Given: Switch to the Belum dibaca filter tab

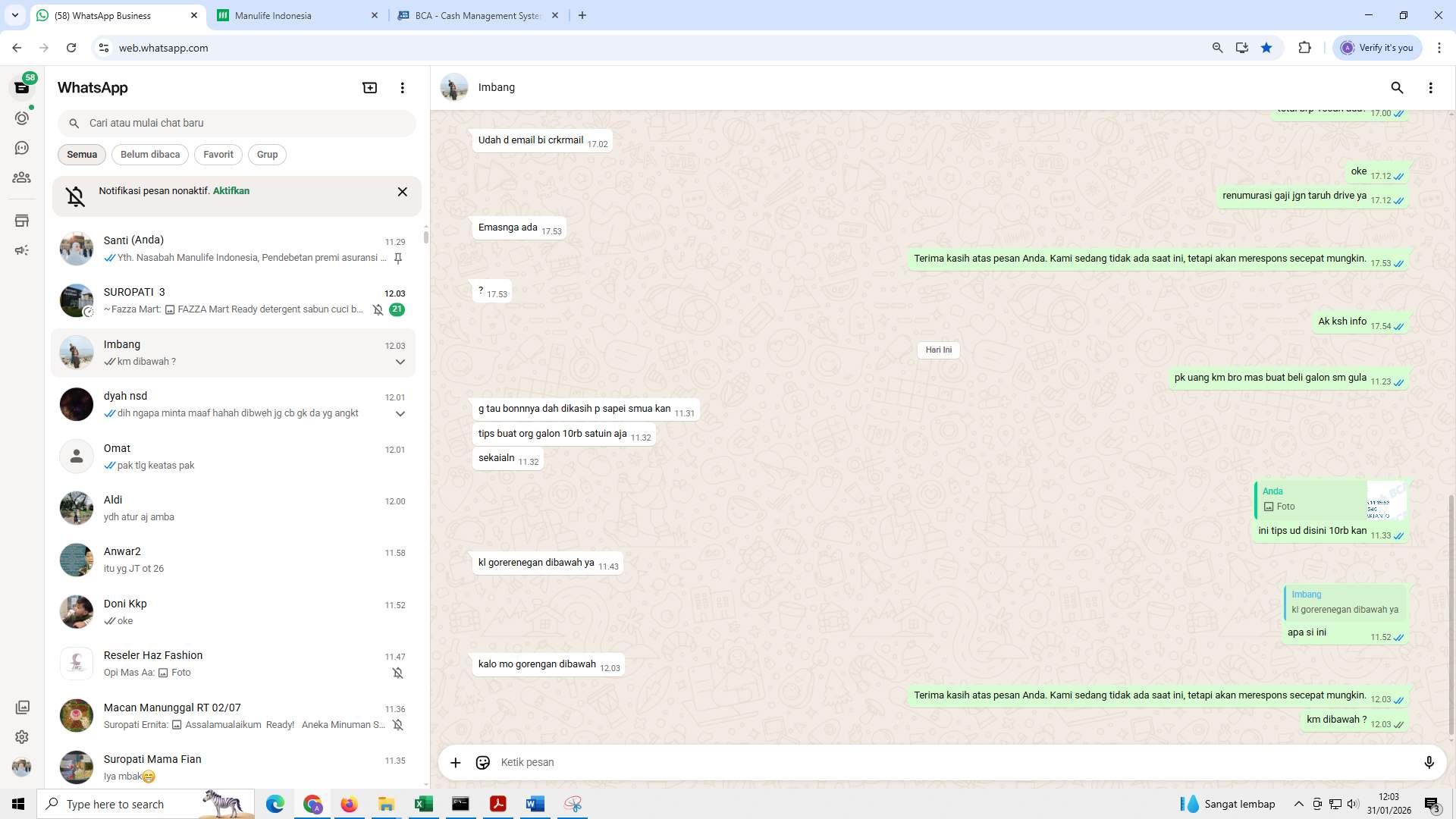Looking at the screenshot, I should pyautogui.click(x=149, y=154).
